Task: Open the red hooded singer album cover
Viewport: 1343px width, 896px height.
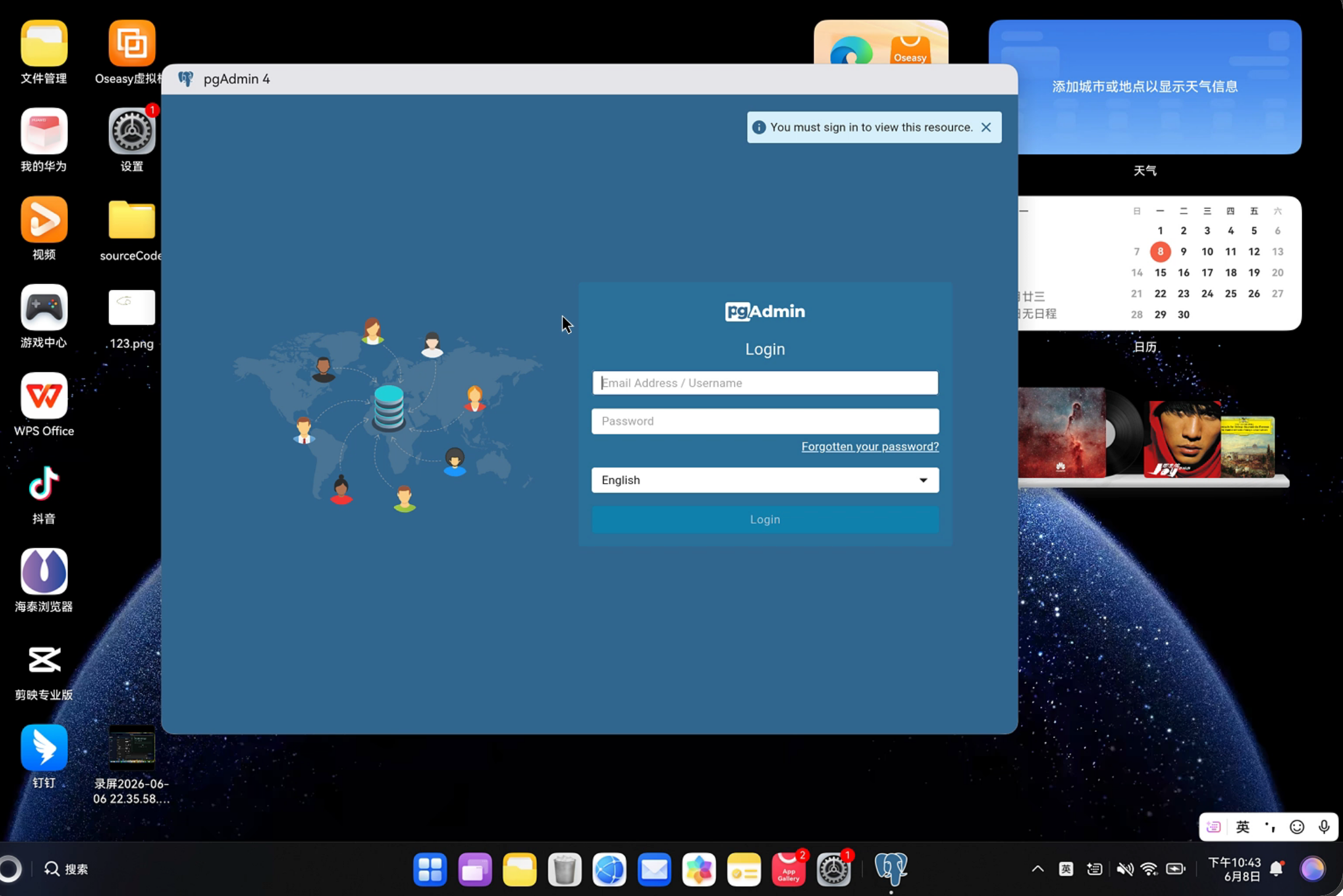Action: tap(1182, 439)
